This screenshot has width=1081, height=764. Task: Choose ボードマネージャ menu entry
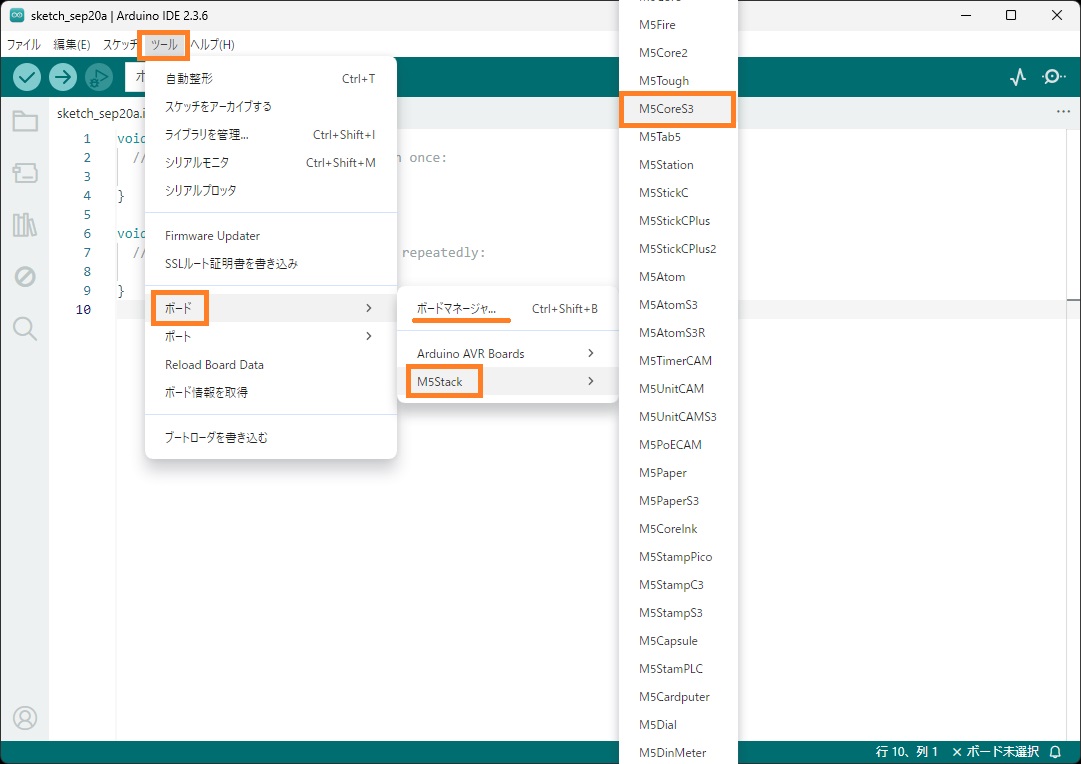point(457,309)
